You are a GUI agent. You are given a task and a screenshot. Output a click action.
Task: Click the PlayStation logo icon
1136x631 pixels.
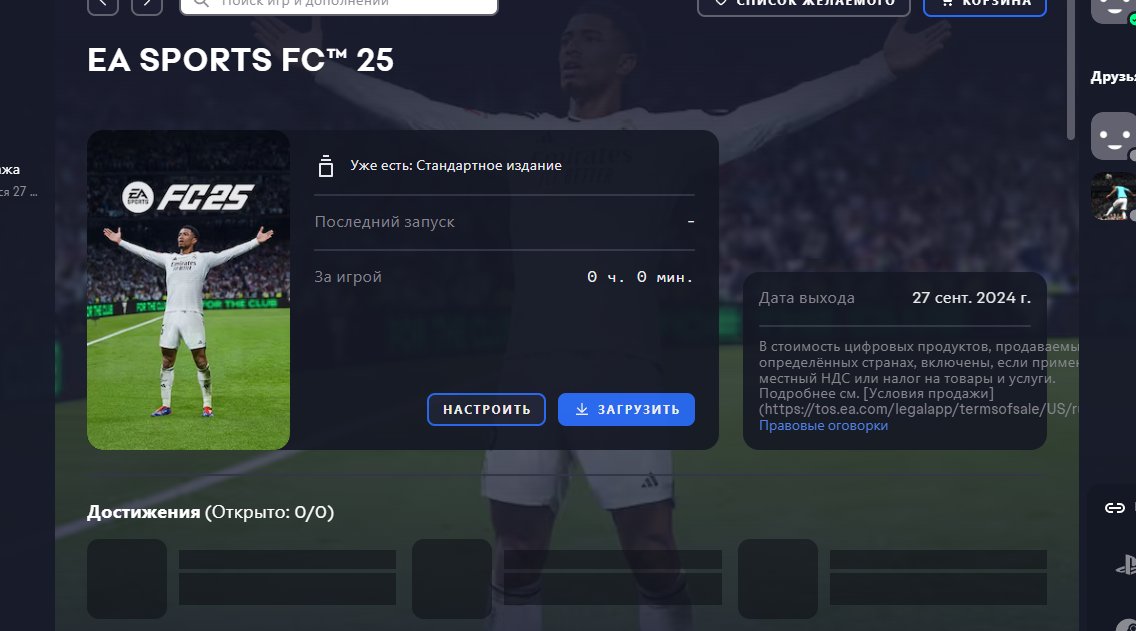tap(1126, 566)
